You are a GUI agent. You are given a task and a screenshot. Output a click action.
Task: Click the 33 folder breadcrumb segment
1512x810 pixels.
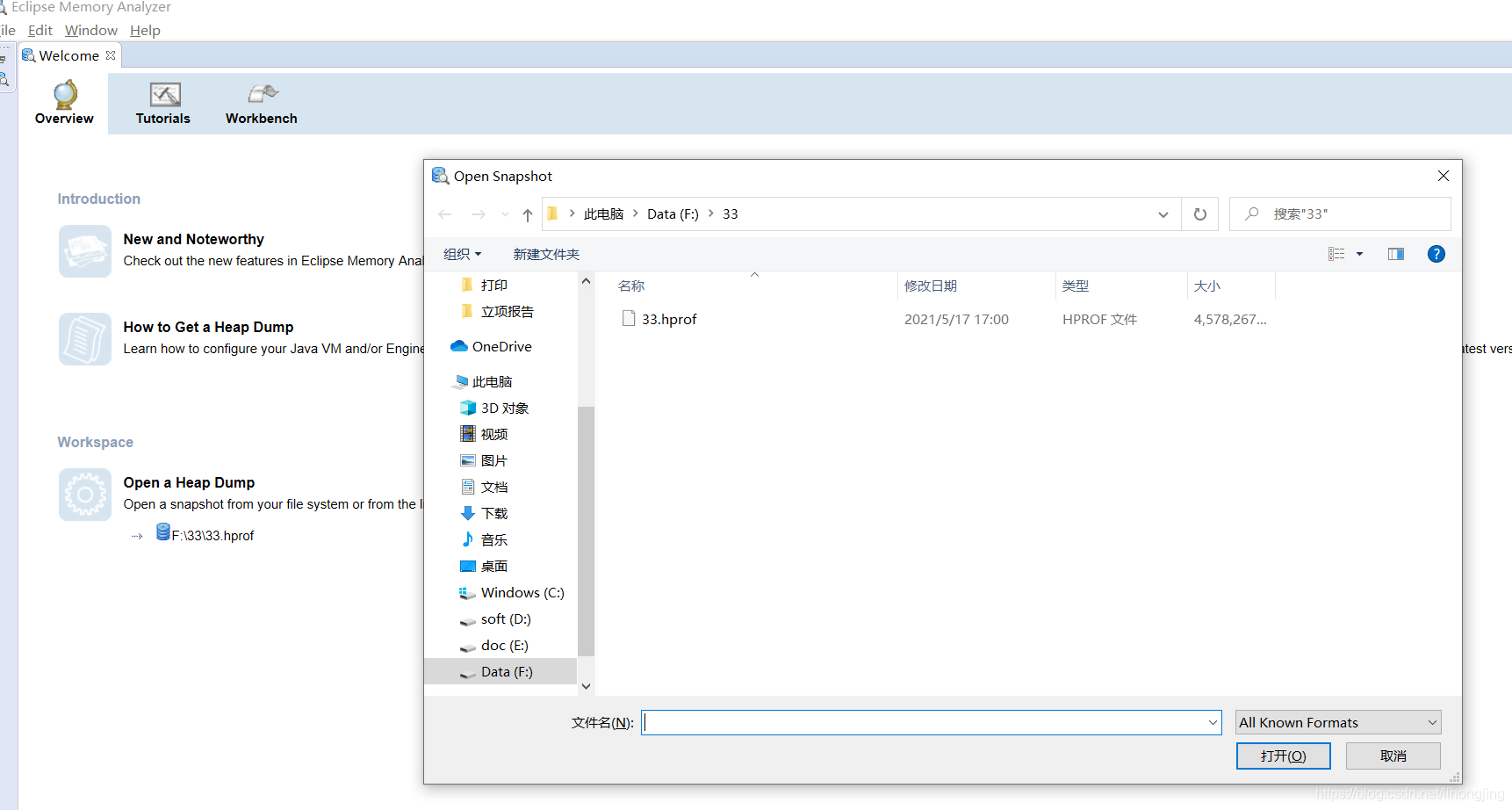tap(731, 214)
